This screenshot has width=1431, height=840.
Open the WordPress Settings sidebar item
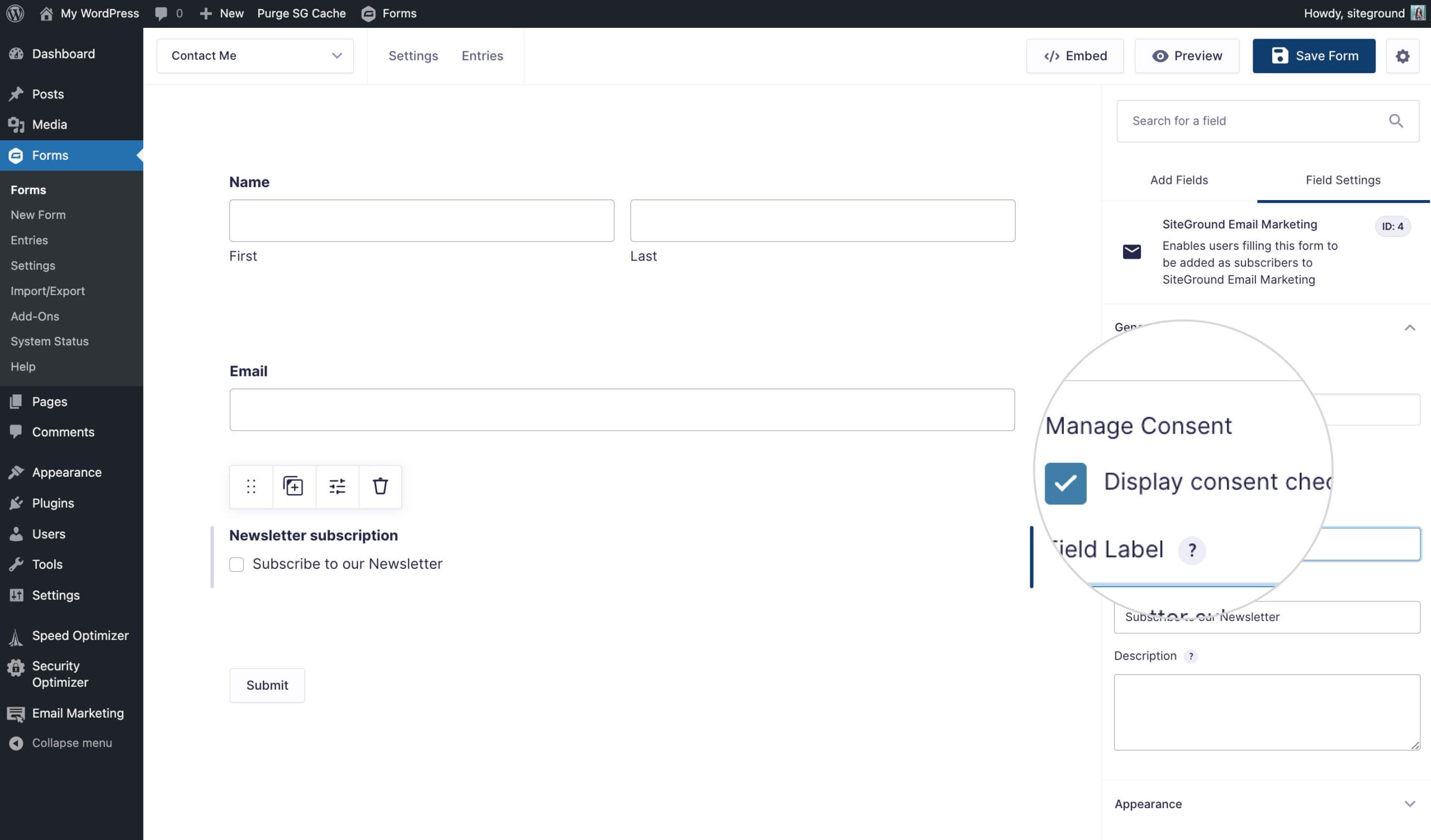[x=72, y=595]
